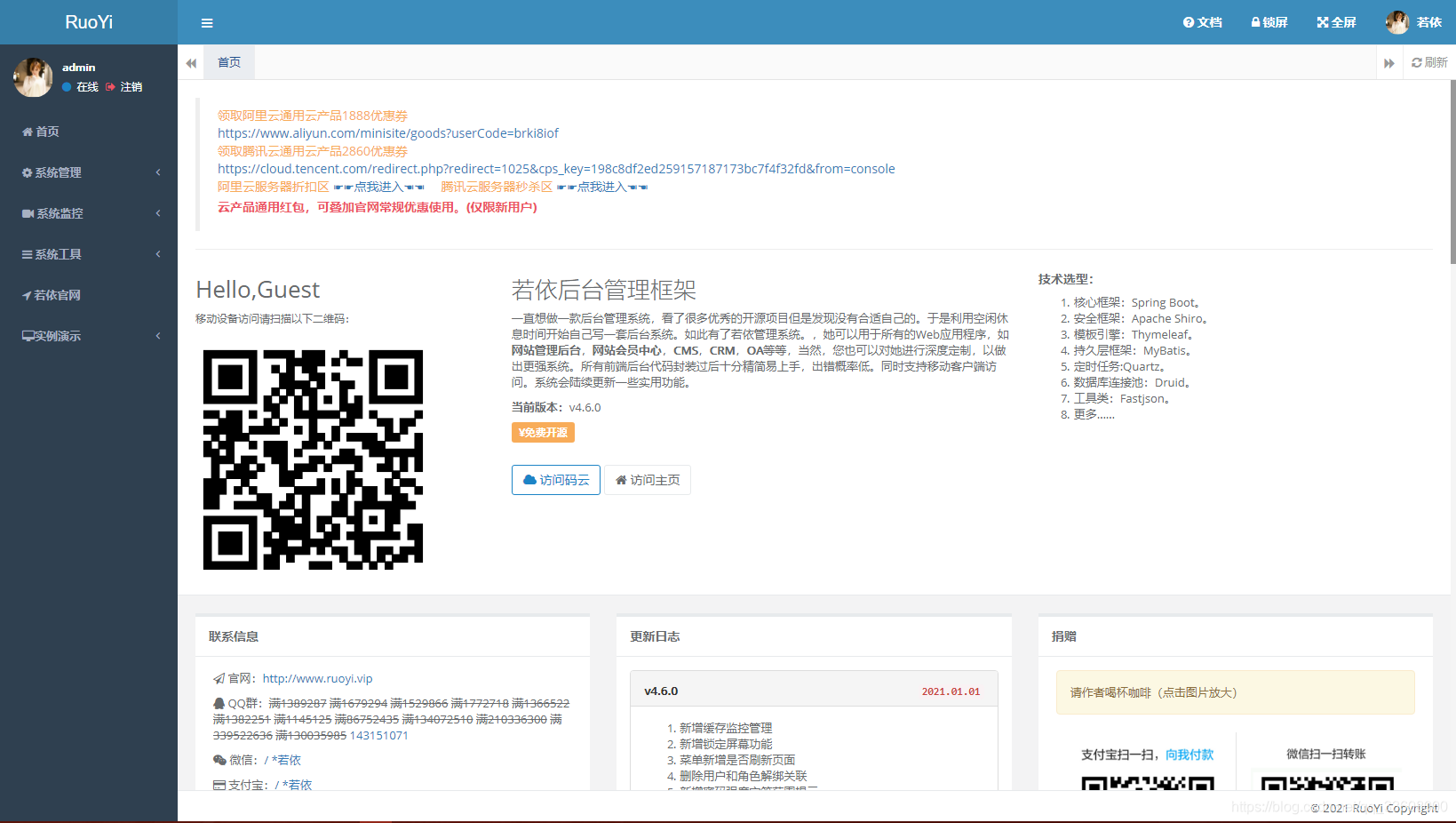Open the Tencent cloud 2860 coupon link
This screenshot has width=1456, height=823.
pos(313,151)
